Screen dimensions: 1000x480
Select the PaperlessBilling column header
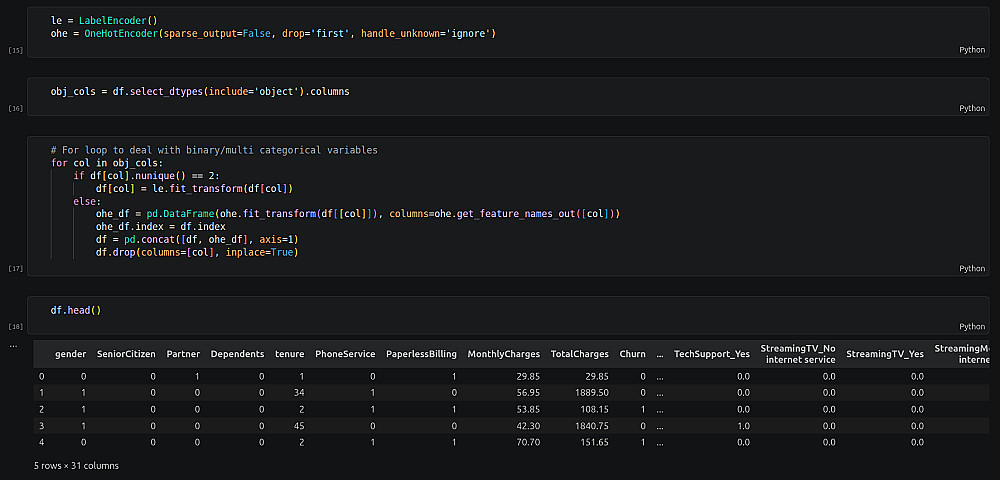click(x=421, y=354)
